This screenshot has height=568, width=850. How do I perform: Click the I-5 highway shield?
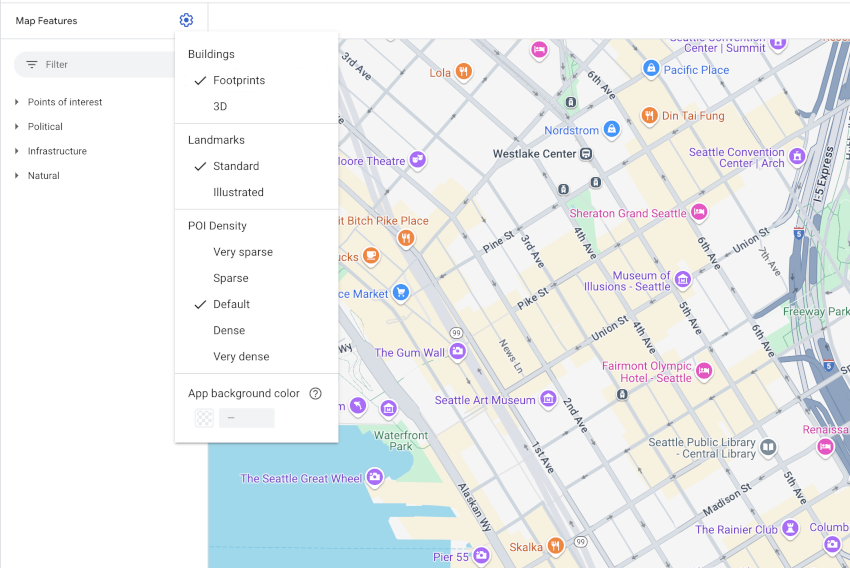point(799,234)
